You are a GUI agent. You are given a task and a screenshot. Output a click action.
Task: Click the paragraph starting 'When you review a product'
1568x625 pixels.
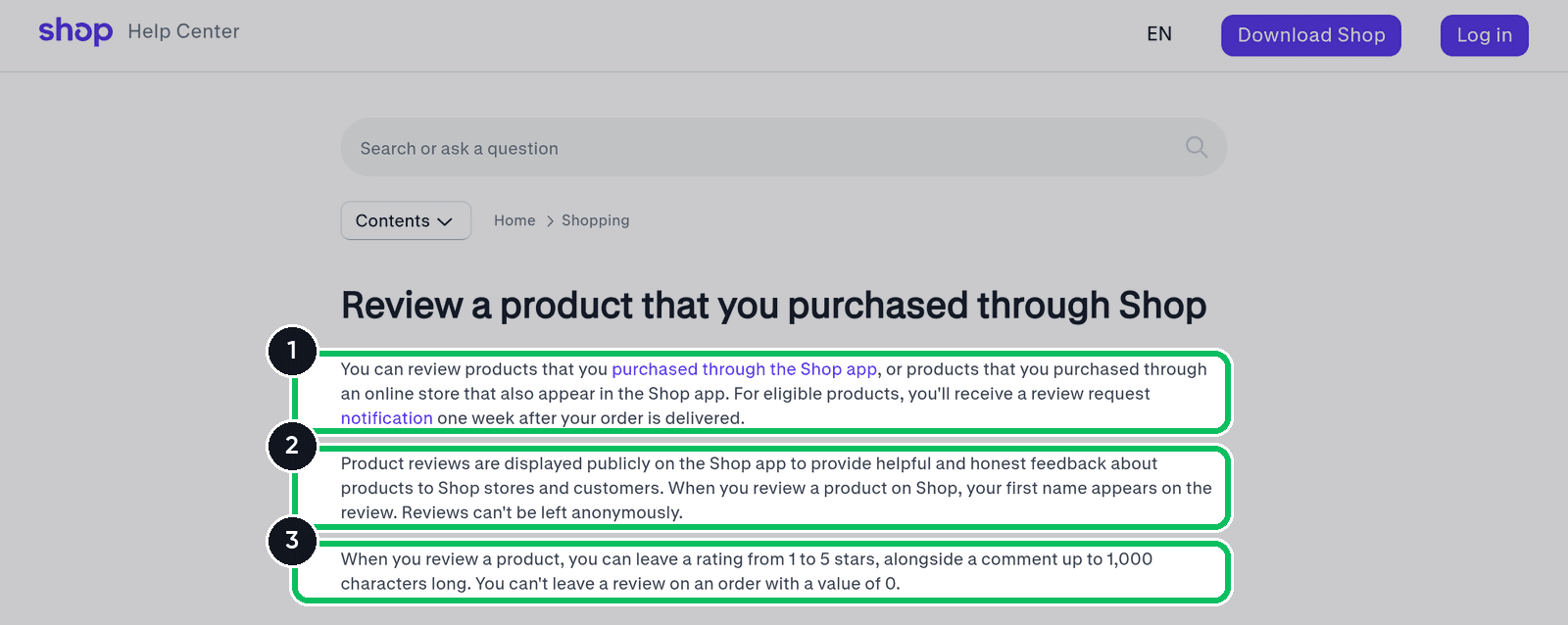(747, 571)
